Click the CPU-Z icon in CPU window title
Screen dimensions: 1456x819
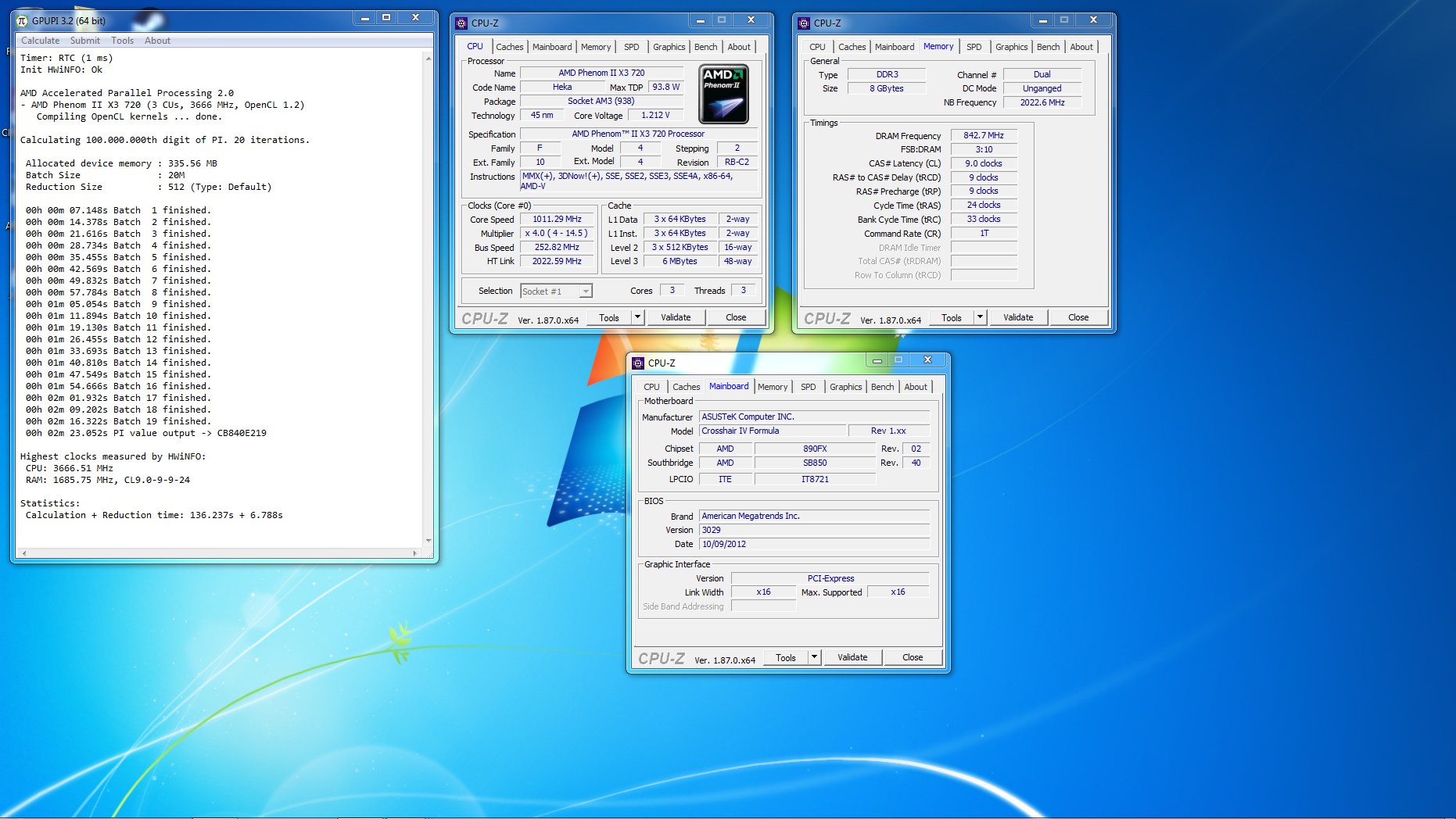tap(461, 23)
